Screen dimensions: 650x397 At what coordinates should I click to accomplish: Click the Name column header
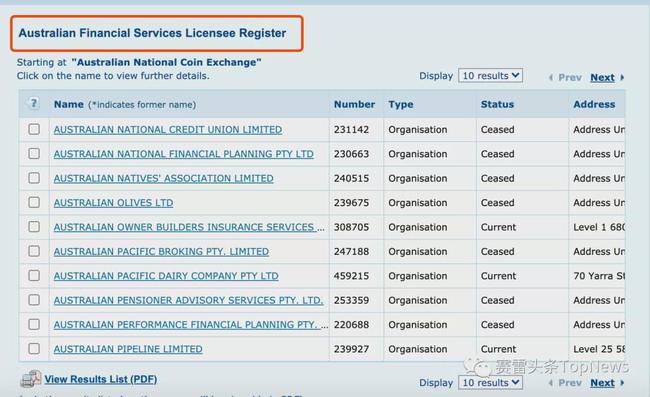tap(69, 104)
